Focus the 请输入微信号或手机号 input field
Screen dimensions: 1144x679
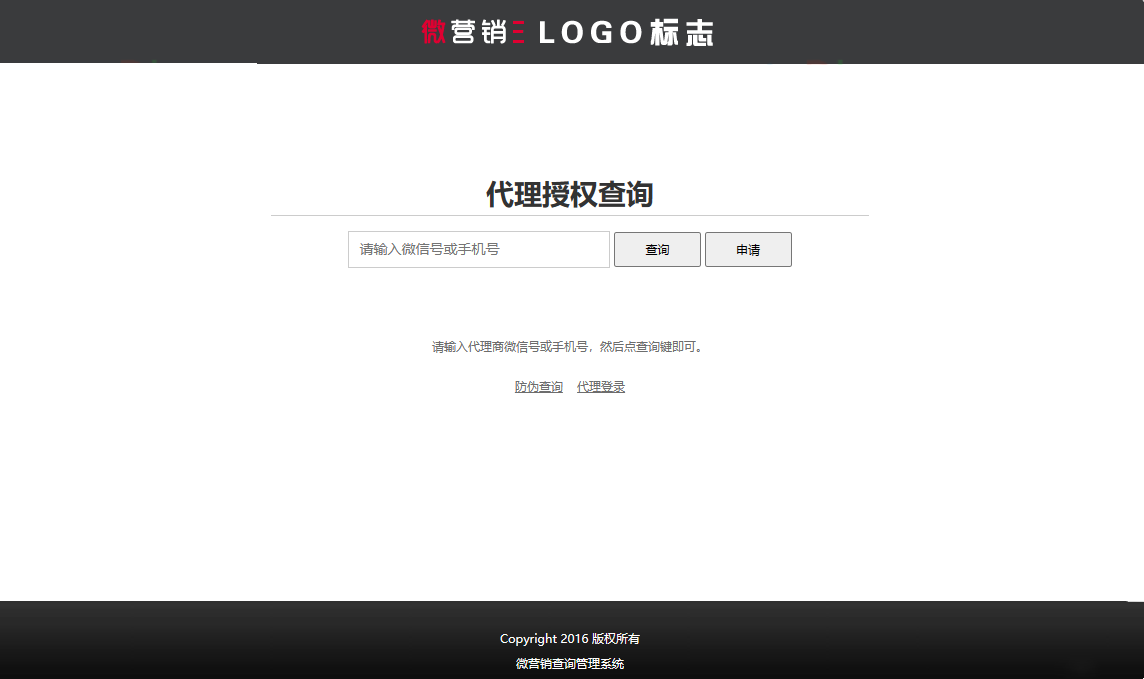click(x=479, y=249)
